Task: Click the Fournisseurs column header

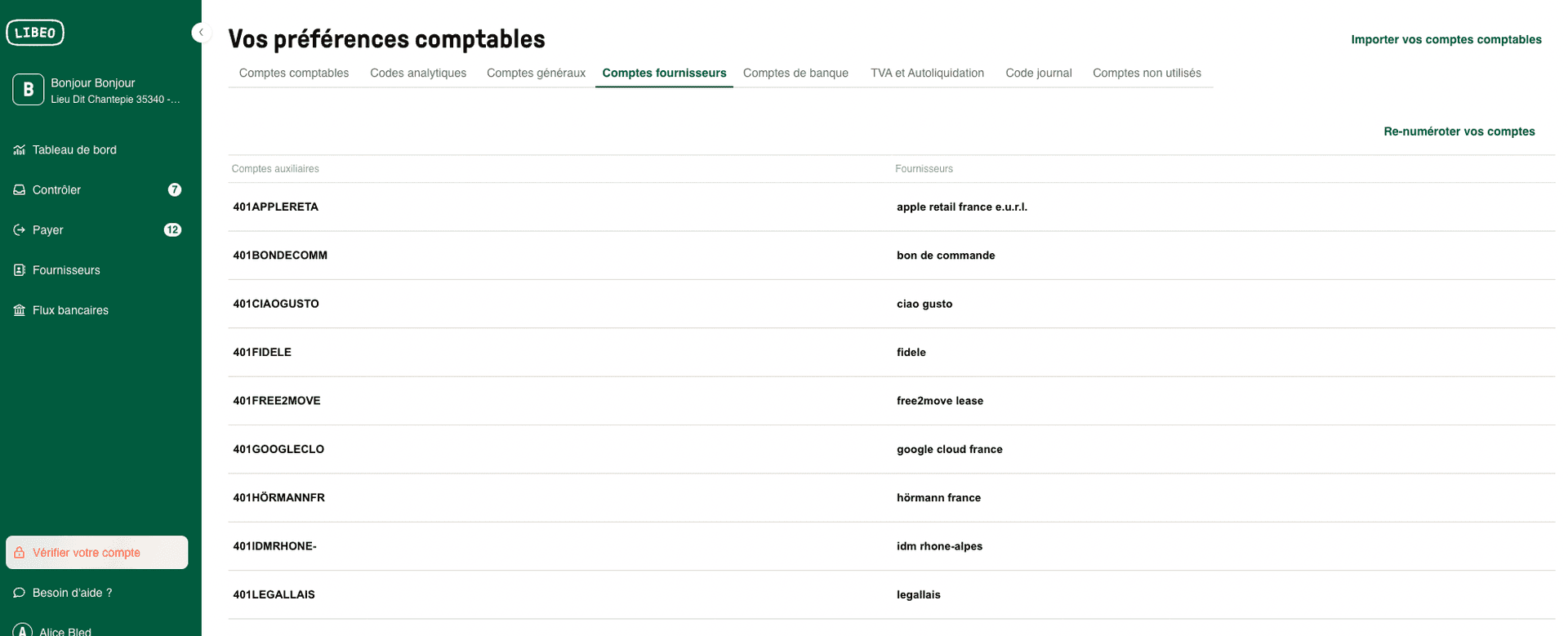Action: click(x=924, y=169)
